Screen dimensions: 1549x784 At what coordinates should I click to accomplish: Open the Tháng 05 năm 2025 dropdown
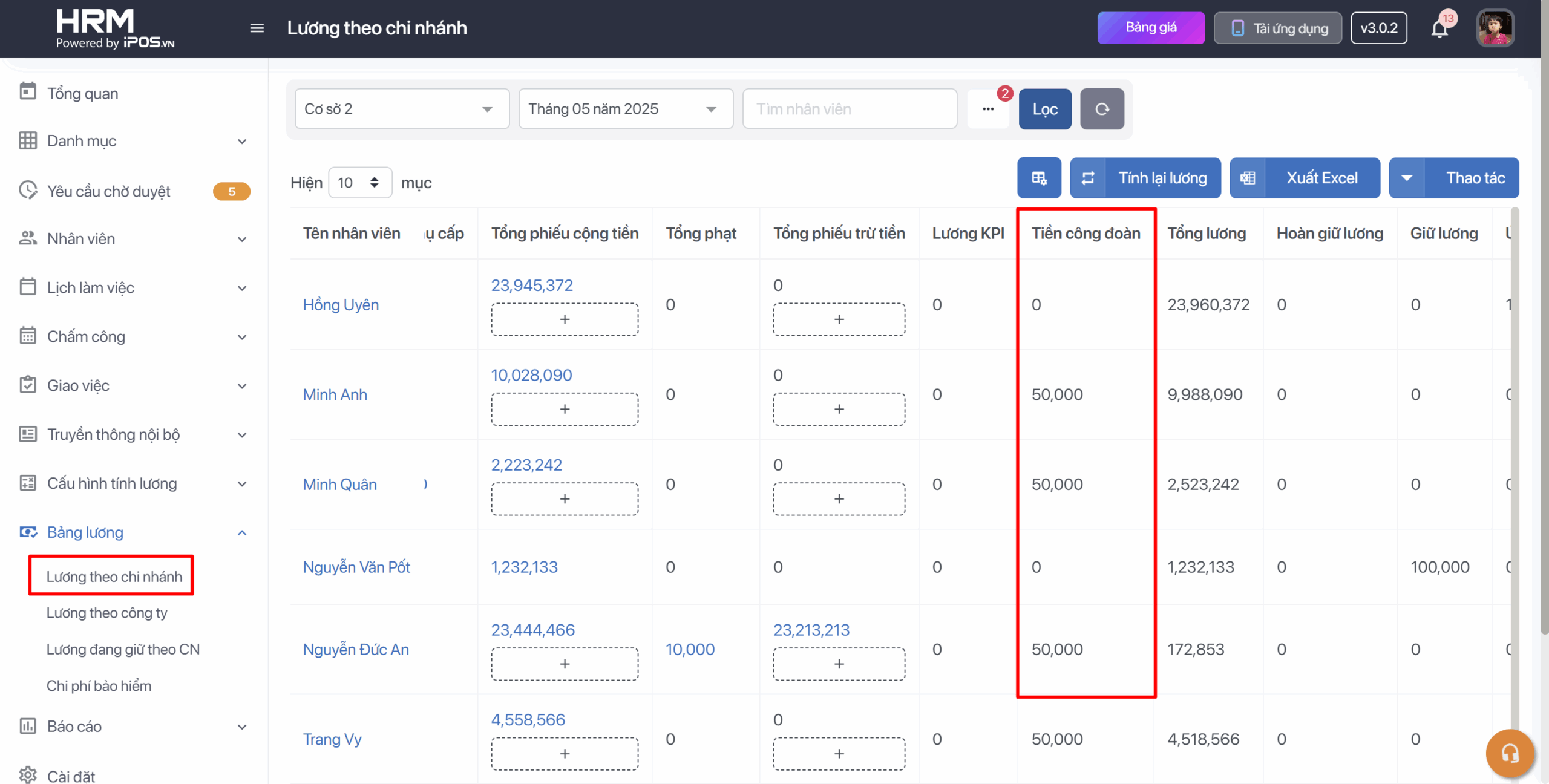[625, 109]
